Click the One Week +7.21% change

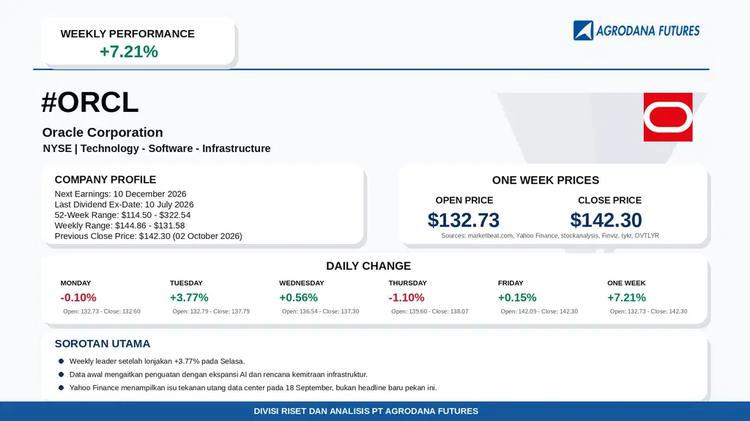pyautogui.click(x=627, y=298)
